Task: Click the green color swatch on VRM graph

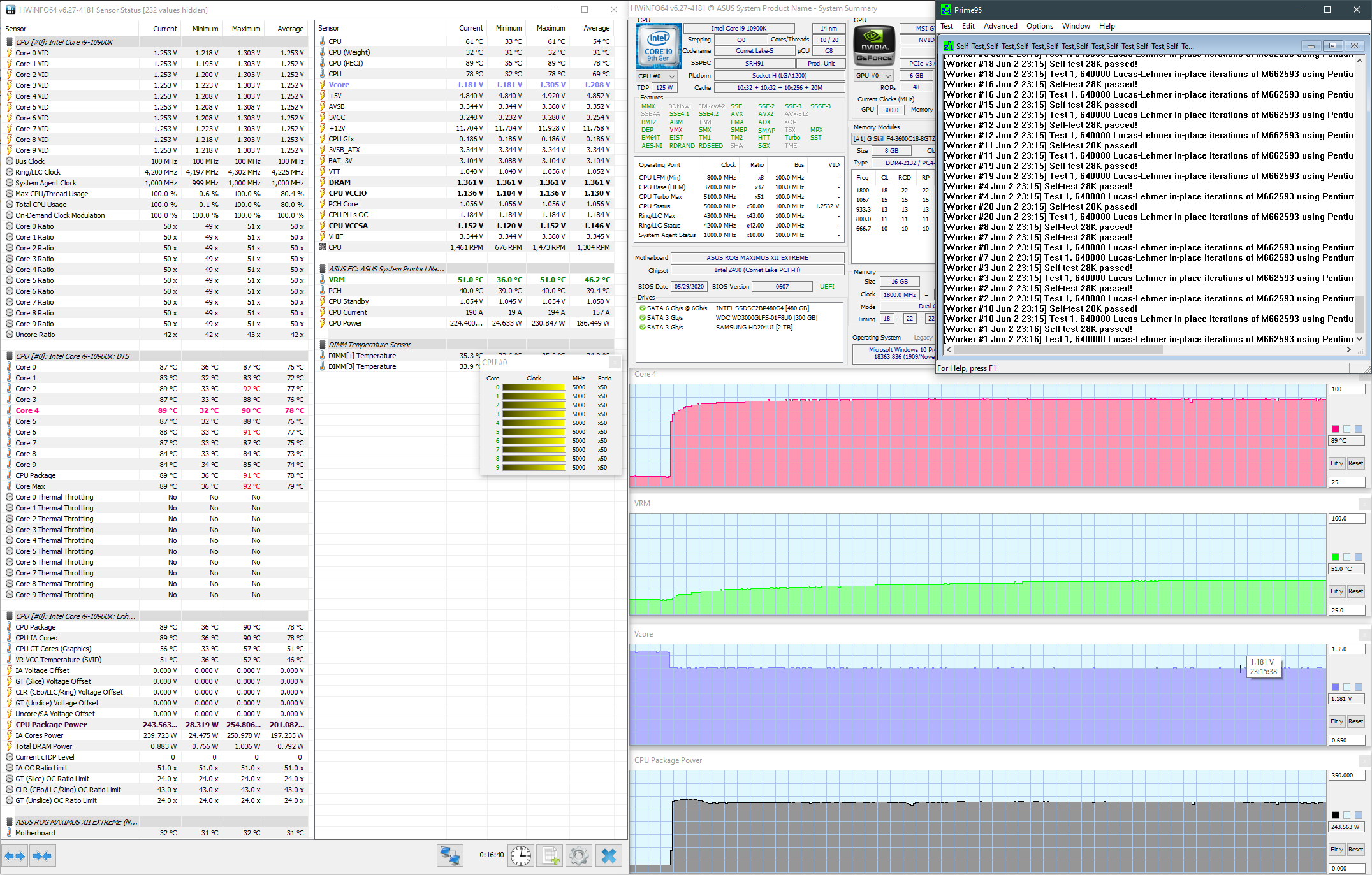Action: pyautogui.click(x=1335, y=557)
